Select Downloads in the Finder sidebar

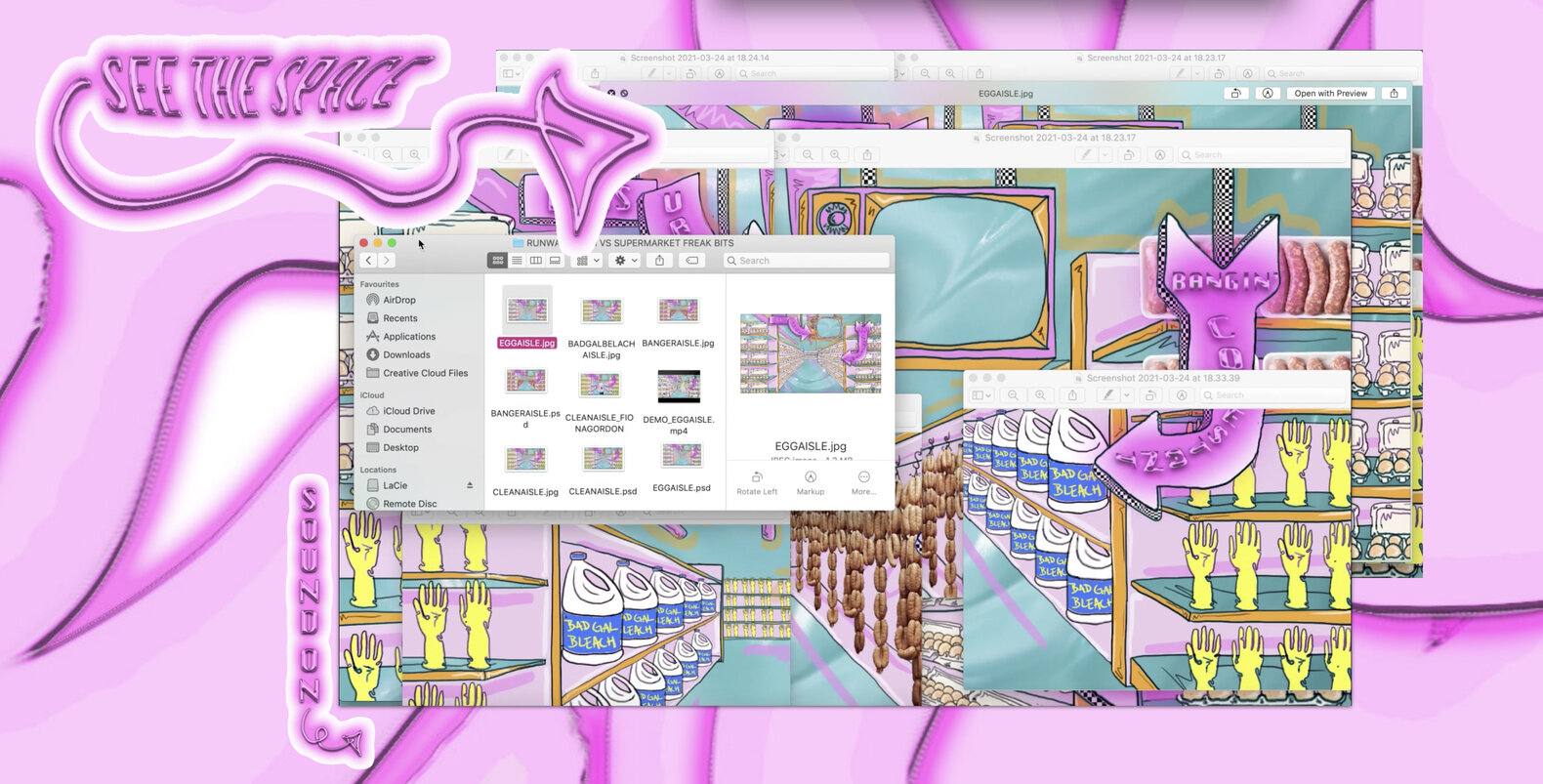(x=406, y=354)
